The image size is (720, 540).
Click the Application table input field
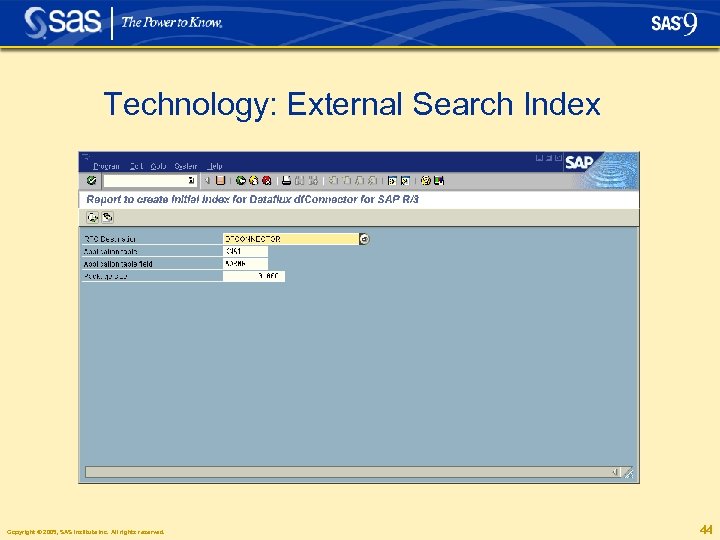point(245,251)
